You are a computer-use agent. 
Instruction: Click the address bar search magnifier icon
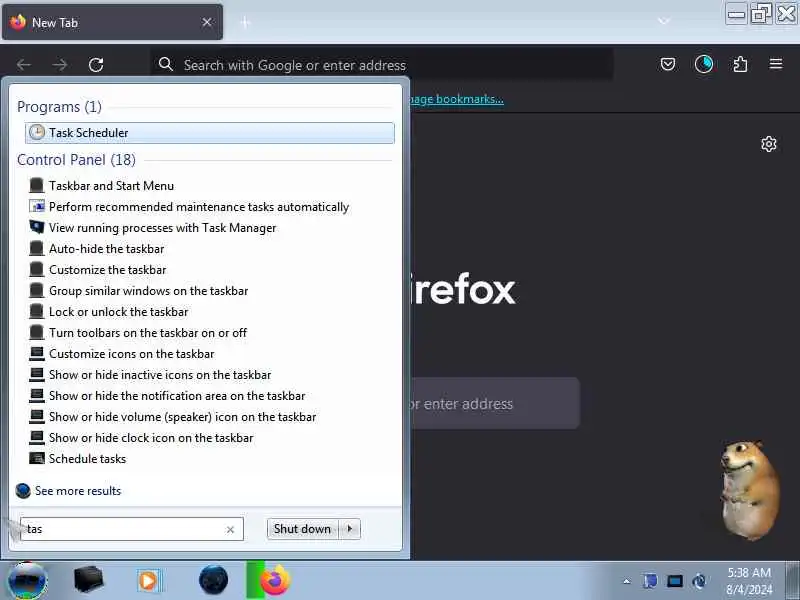tap(166, 64)
